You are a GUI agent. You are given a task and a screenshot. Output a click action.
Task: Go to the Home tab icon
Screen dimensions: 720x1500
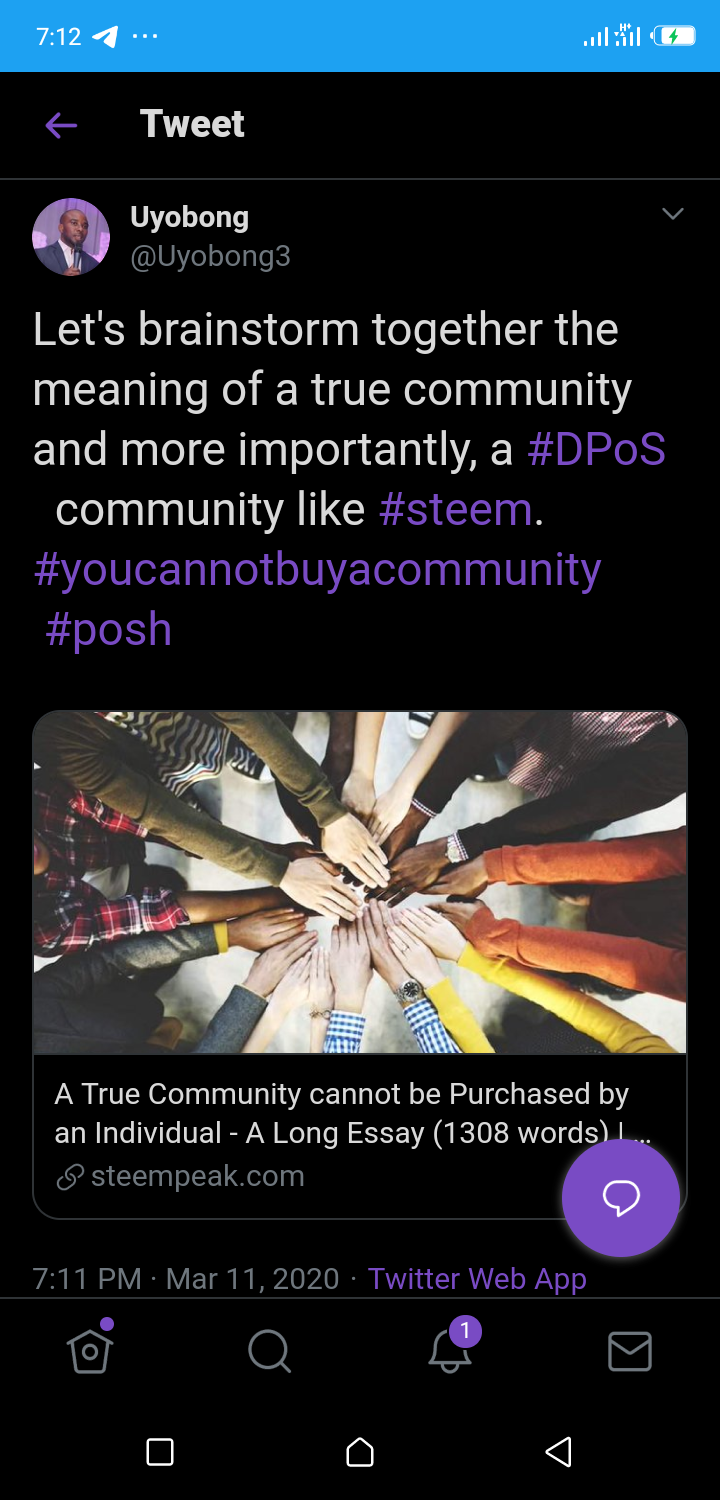click(90, 1350)
